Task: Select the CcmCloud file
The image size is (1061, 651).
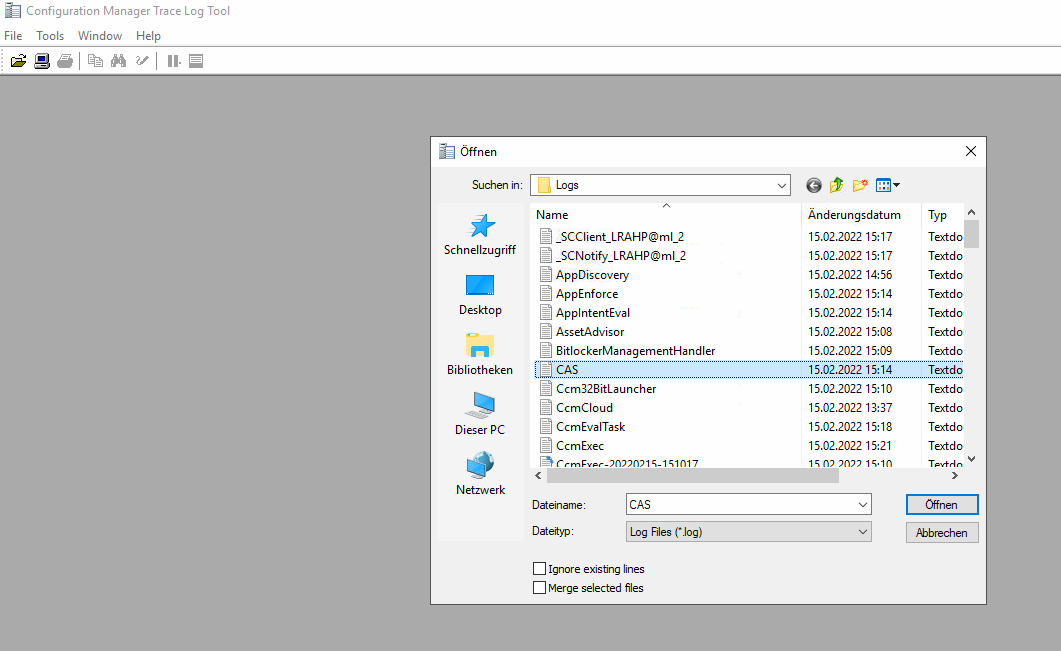Action: tap(585, 407)
